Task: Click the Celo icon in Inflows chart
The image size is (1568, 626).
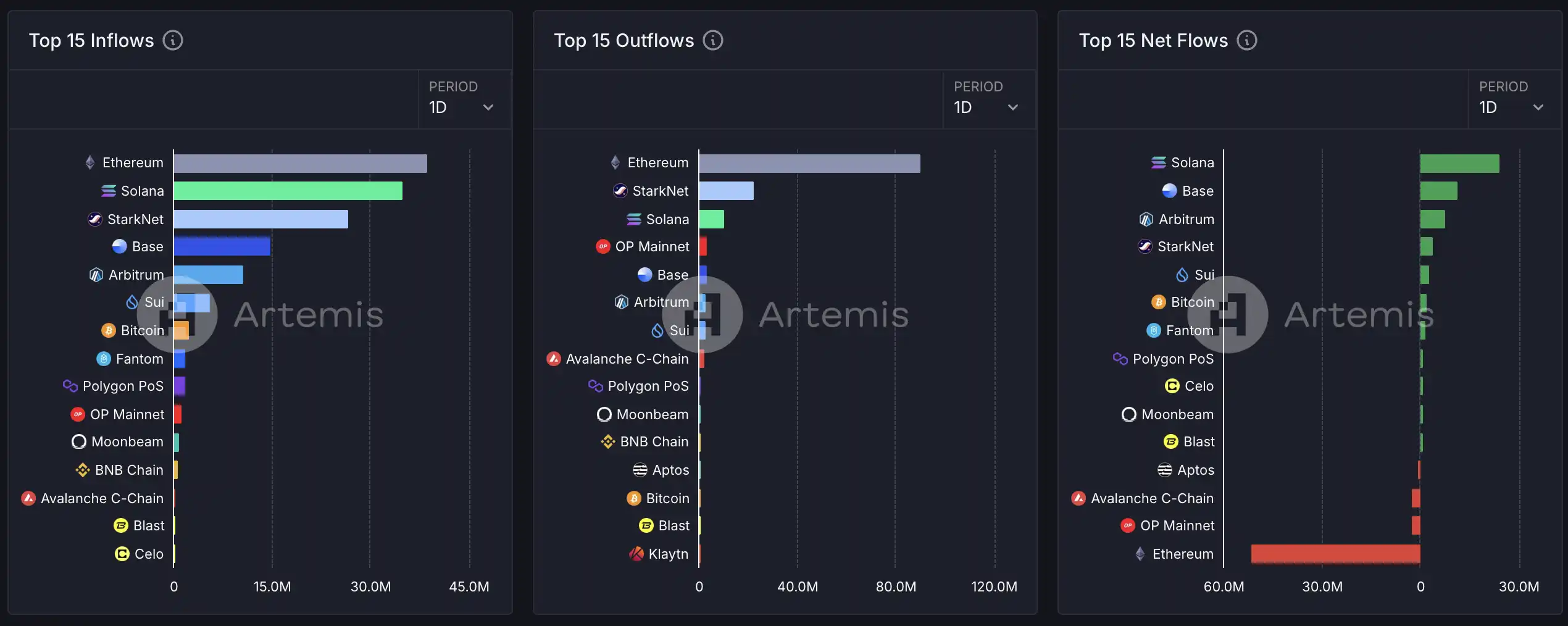Action: point(122,554)
